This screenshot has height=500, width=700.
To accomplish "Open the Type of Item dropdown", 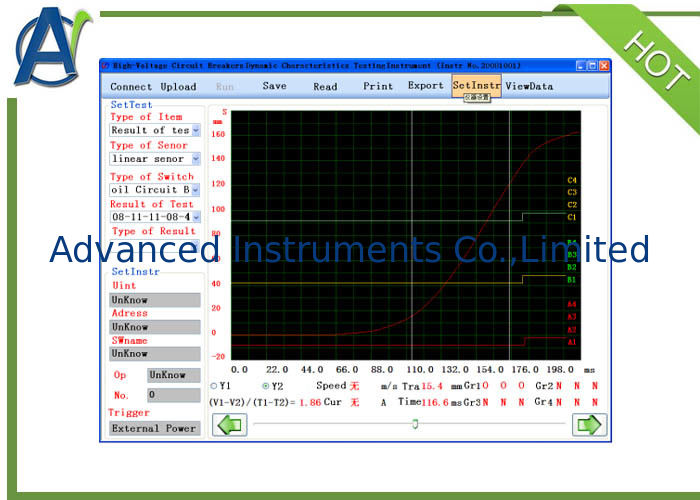I will tap(155, 130).
